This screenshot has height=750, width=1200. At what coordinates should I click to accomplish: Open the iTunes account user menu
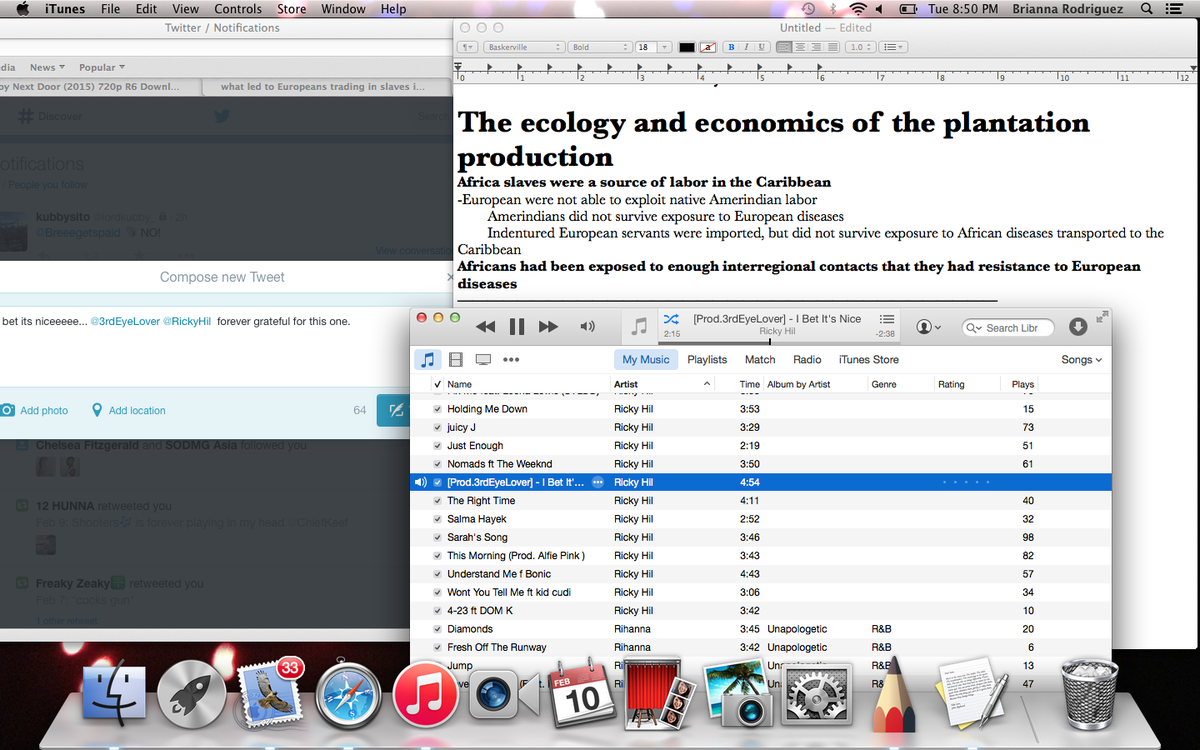pos(928,327)
